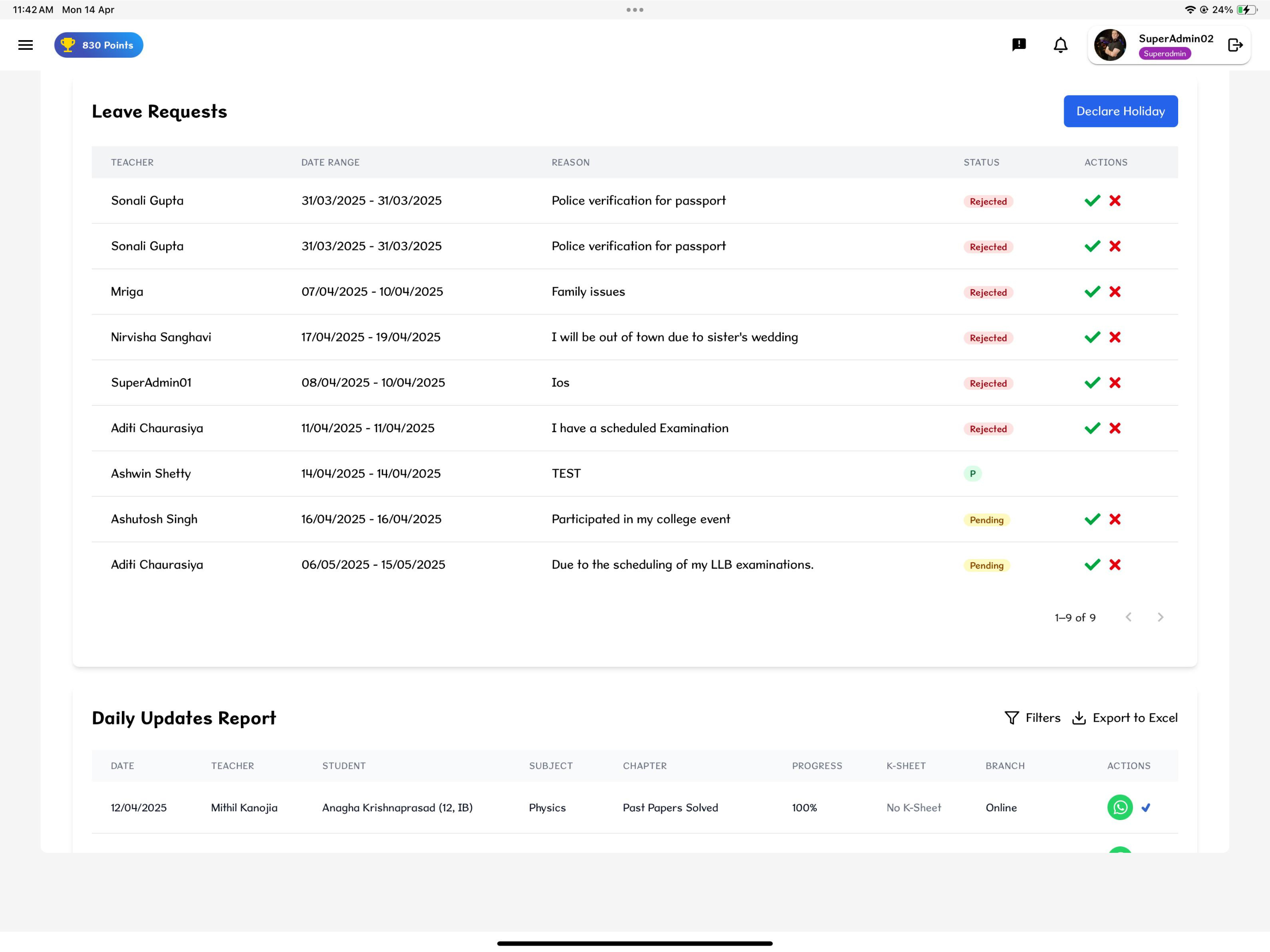This screenshot has height=952, width=1270.
Task: Open the hamburger navigation menu
Action: 25,45
